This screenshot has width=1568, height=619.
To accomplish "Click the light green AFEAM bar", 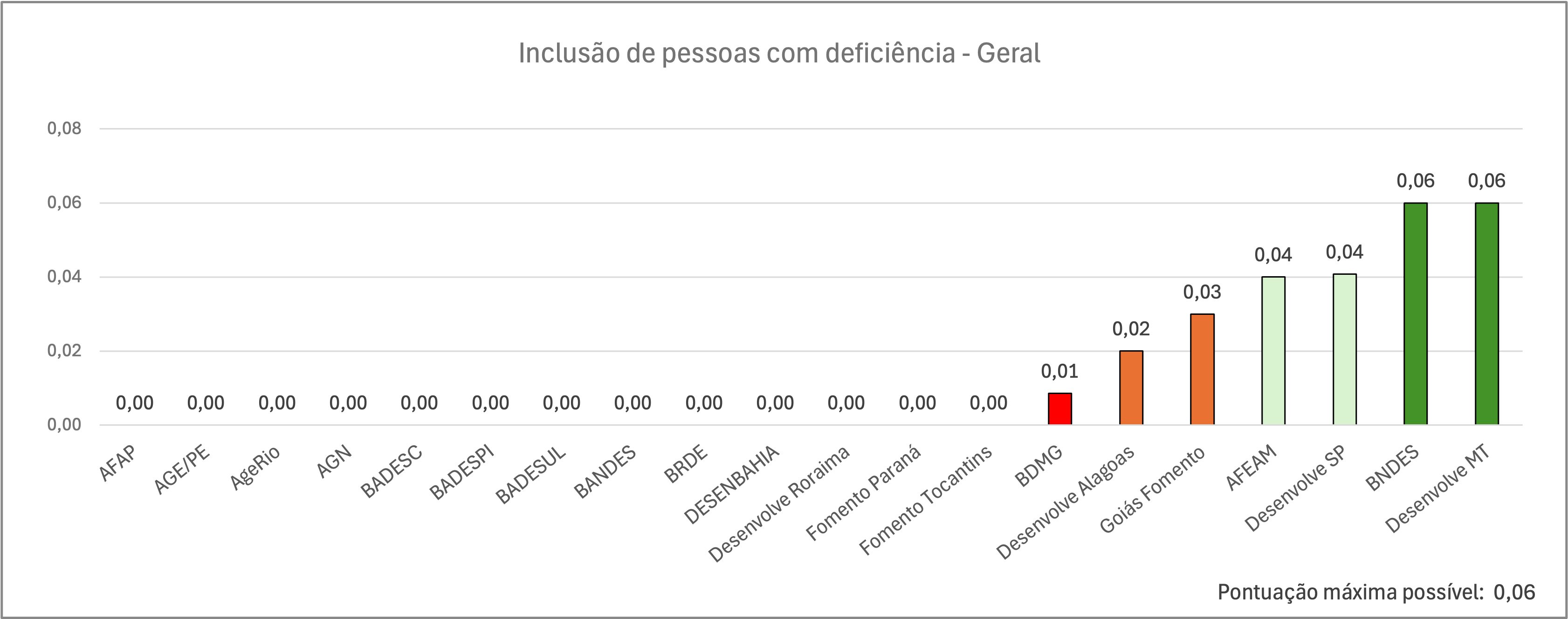I will click(1273, 350).
